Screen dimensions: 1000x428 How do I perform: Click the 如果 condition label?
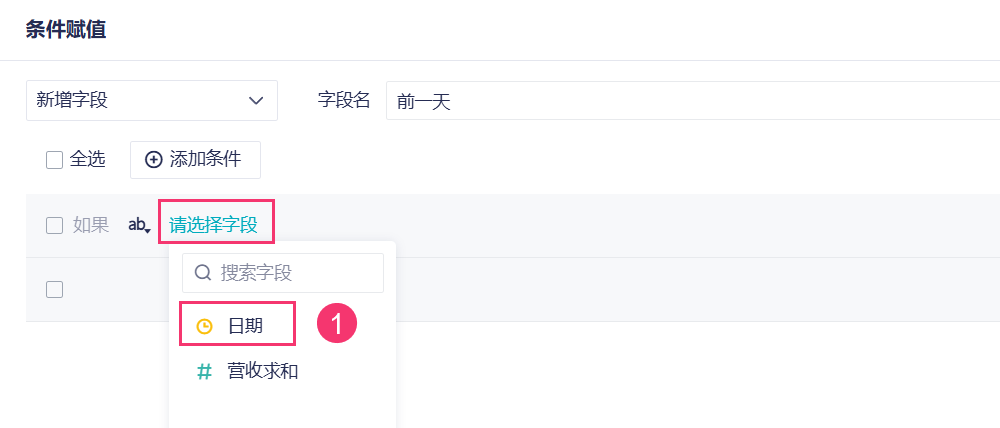point(91,226)
